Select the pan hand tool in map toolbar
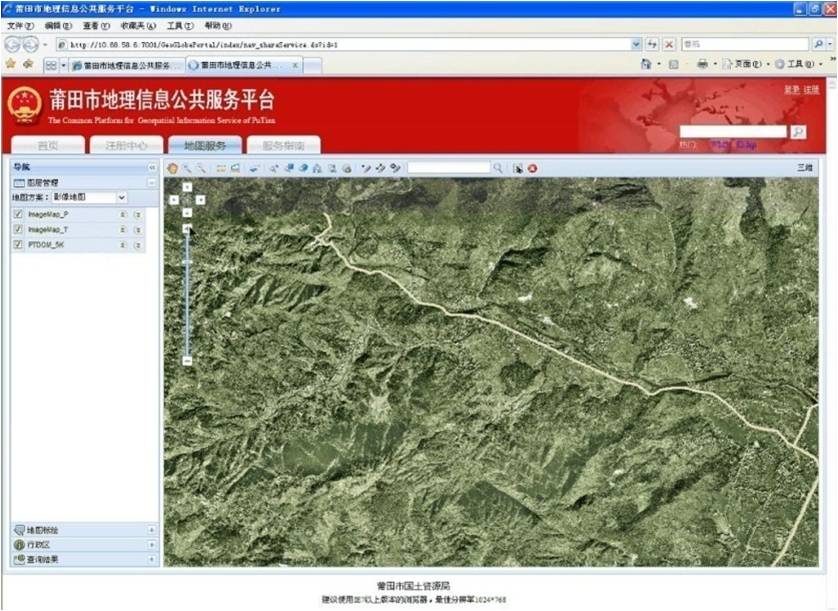Image resolution: width=838 pixels, height=611 pixels. pyautogui.click(x=173, y=168)
